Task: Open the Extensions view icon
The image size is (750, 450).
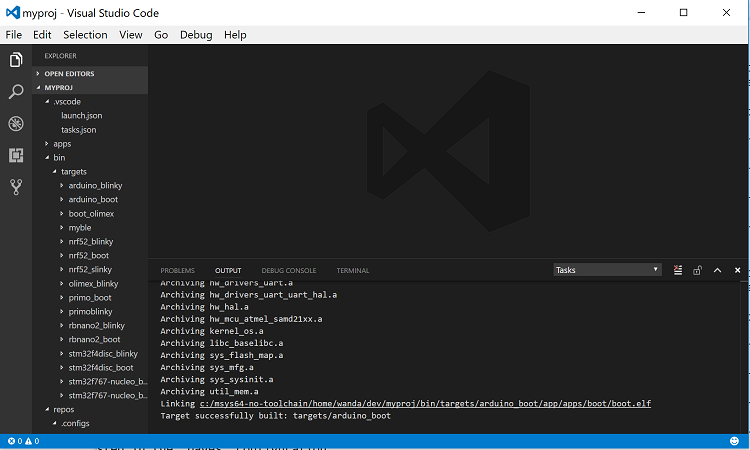Action: [x=16, y=155]
